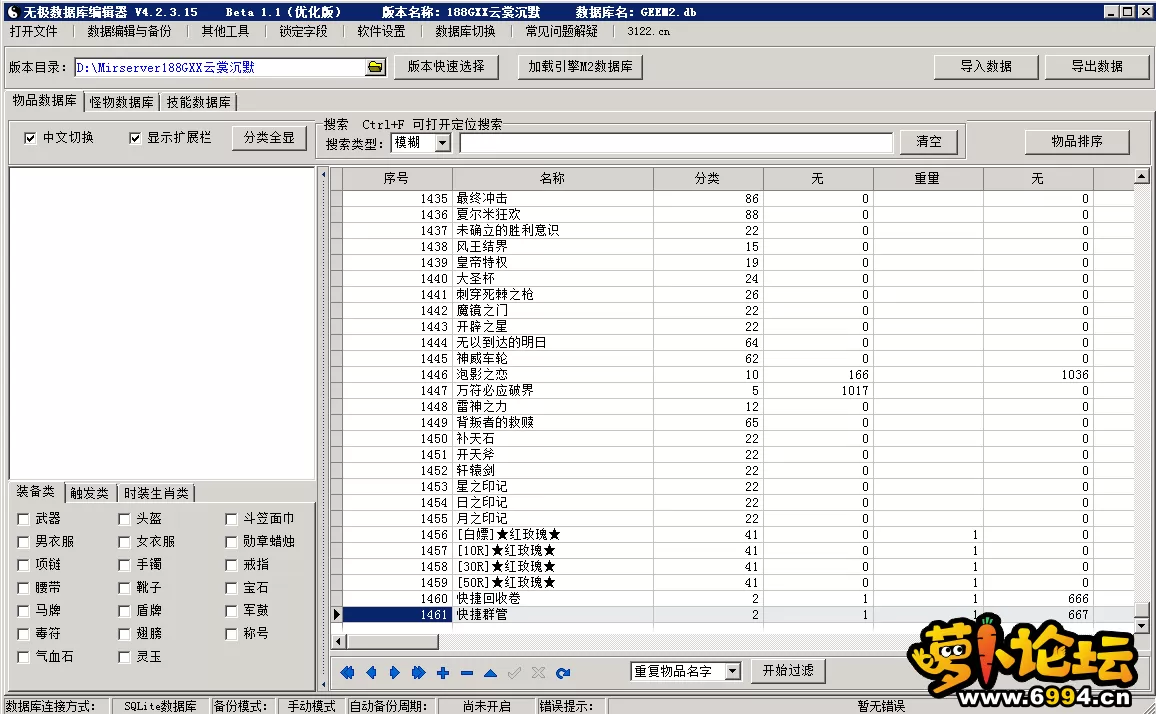Image resolution: width=1156 pixels, height=714 pixels.
Task: Click the edit record triangle icon
Action: [x=490, y=672]
